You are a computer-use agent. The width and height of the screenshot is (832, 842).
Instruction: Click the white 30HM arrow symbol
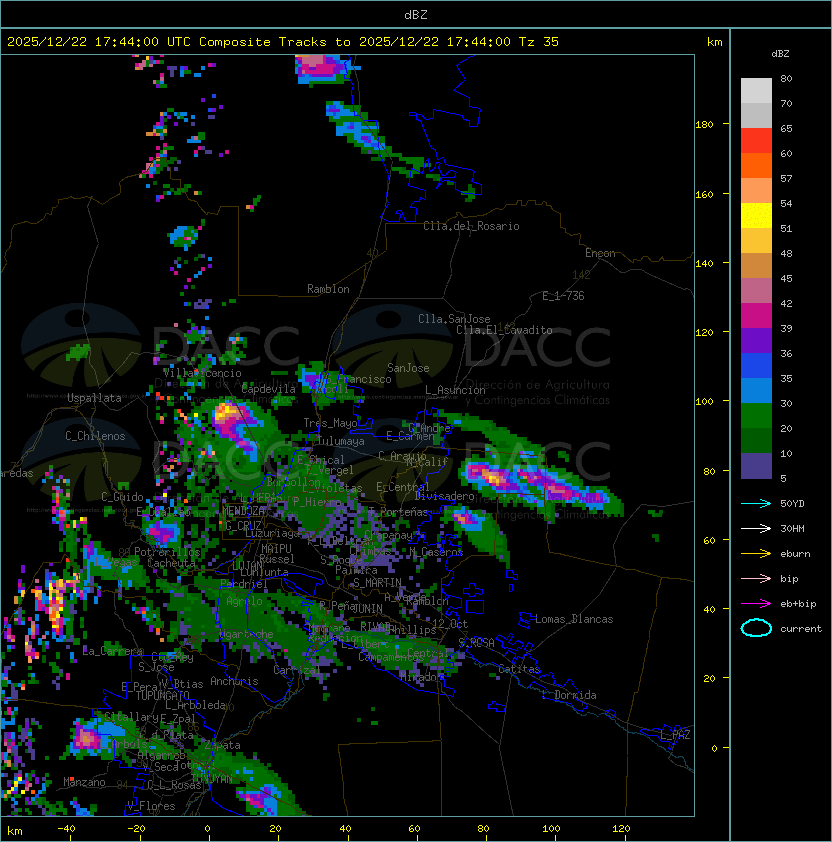click(756, 528)
